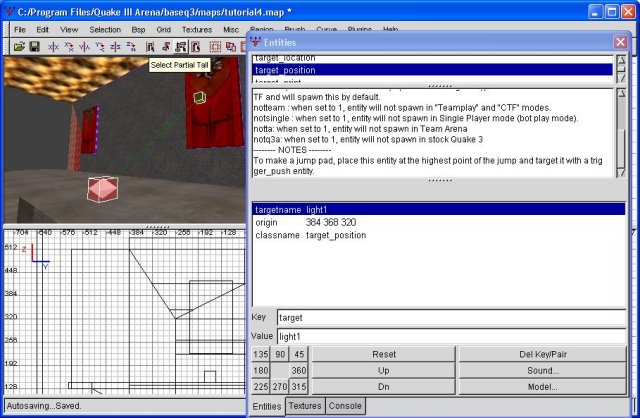Select the classname target_position row

439,235
